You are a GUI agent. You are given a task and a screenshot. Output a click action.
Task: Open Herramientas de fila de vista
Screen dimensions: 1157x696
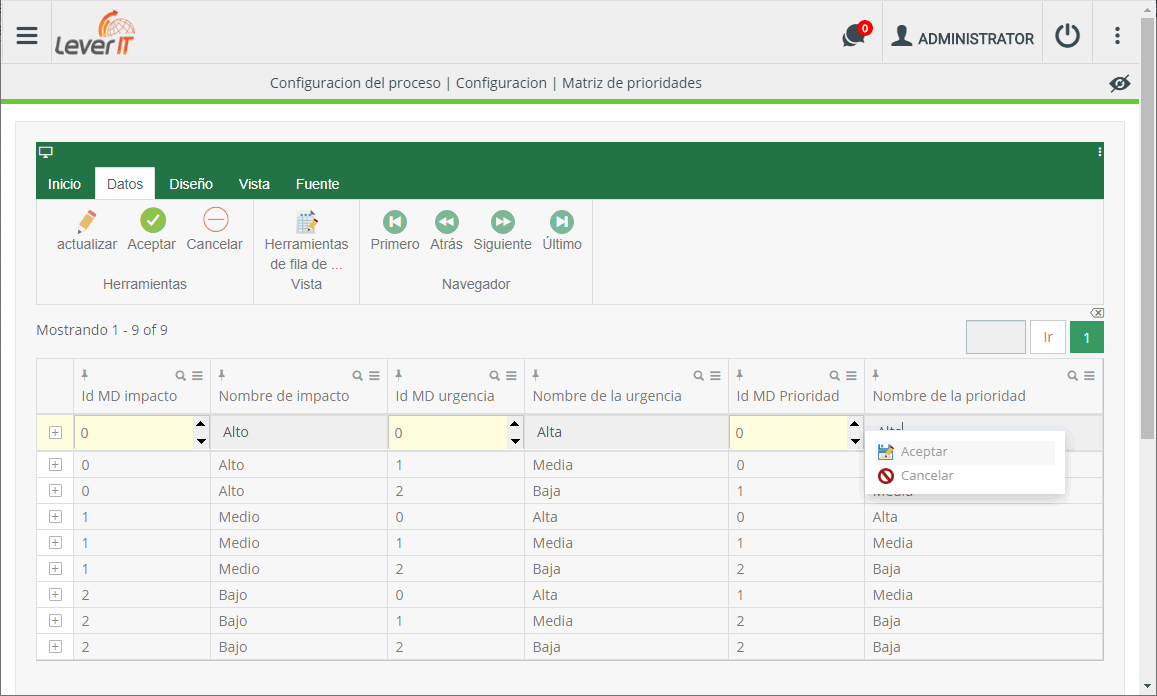tap(306, 241)
